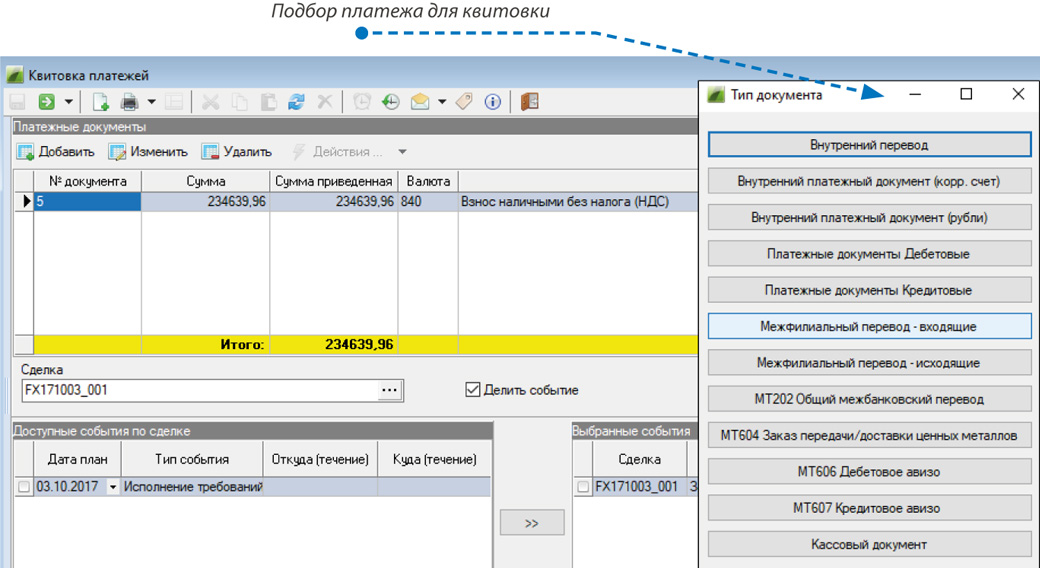Tick the checkbox for FX171003_001 in selected events
1040x570 pixels.
click(583, 487)
